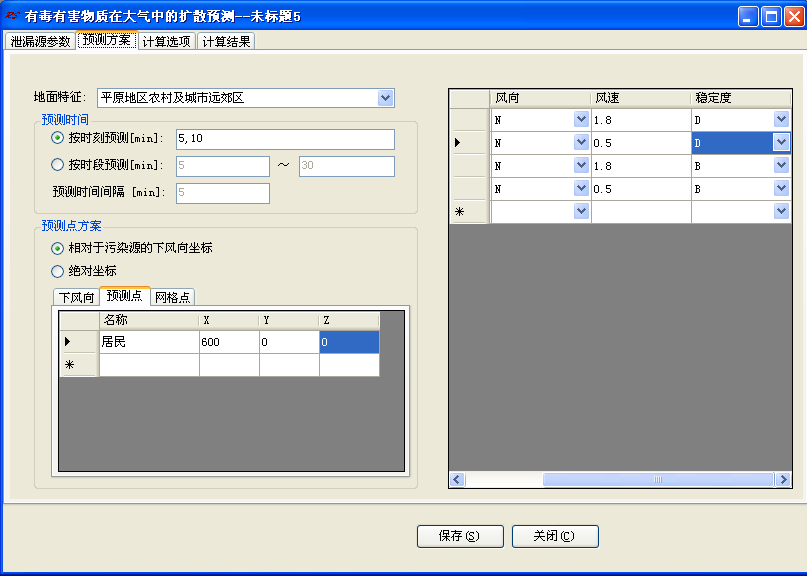Click the empty 名称 cell in new row
Image resolution: width=807 pixels, height=576 pixels.
(x=149, y=365)
